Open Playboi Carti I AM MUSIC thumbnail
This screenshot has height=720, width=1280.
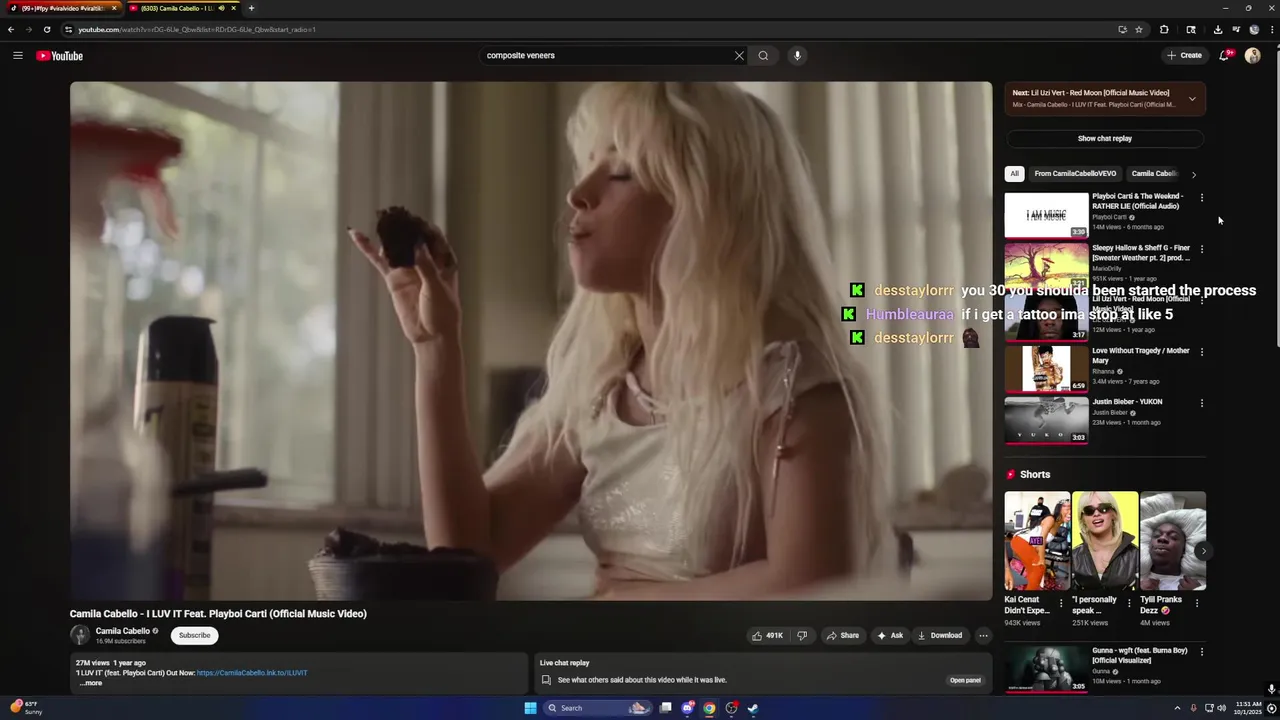point(1046,215)
